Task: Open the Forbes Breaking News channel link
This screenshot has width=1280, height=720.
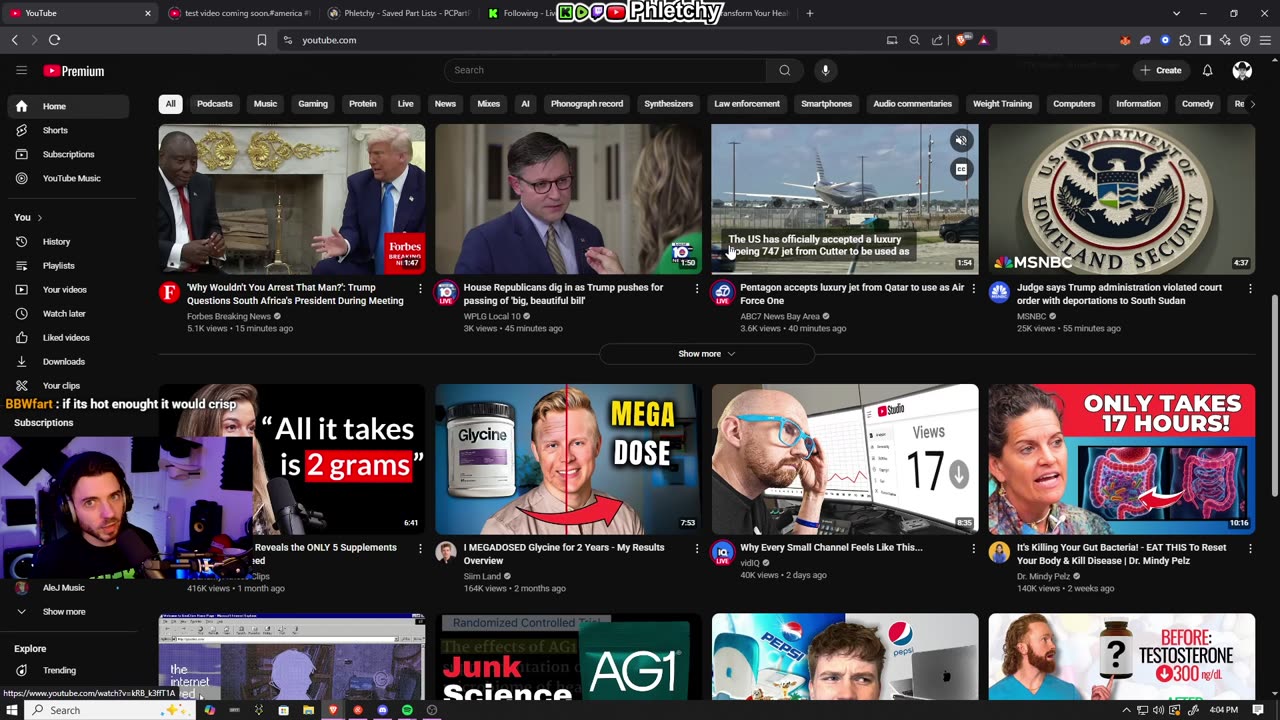Action: click(229, 316)
